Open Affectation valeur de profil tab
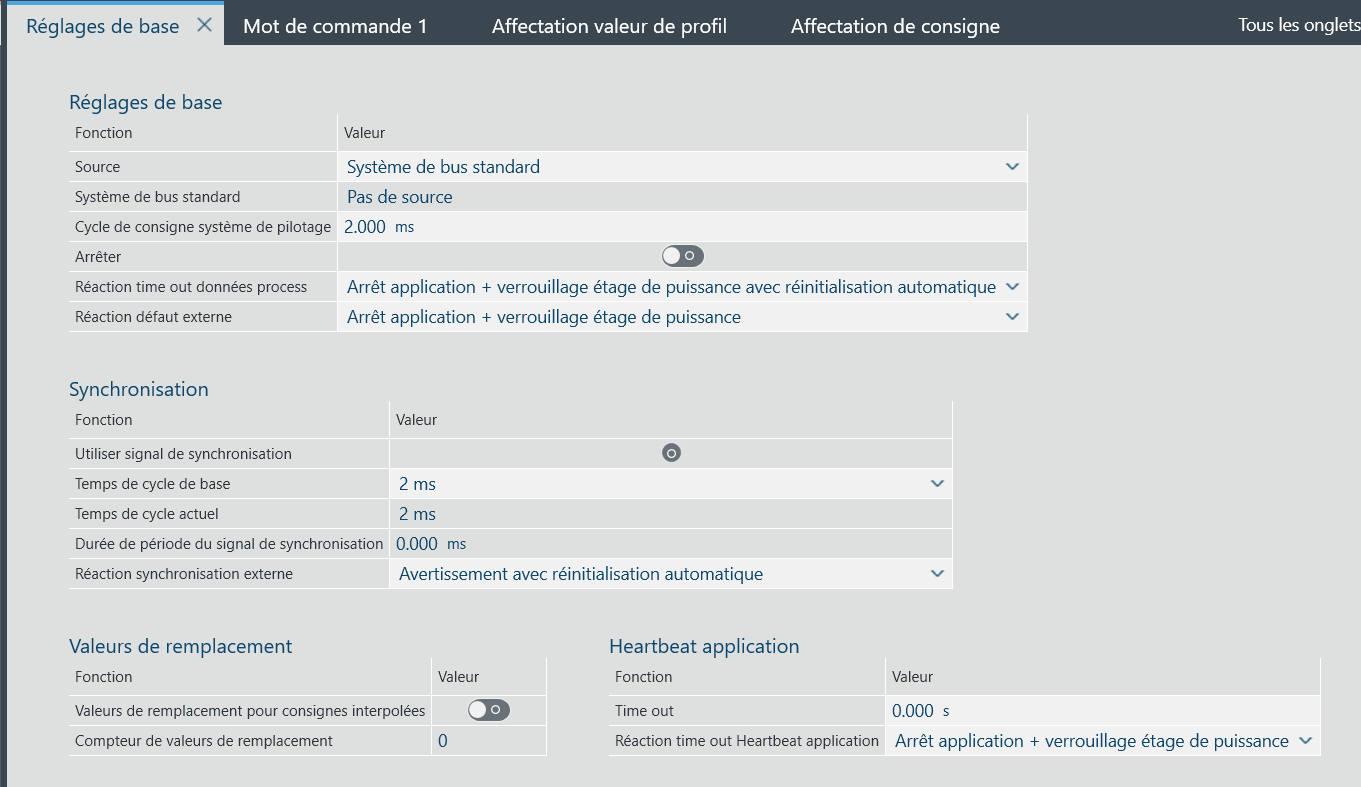The width and height of the screenshot is (1361, 787). point(609,26)
